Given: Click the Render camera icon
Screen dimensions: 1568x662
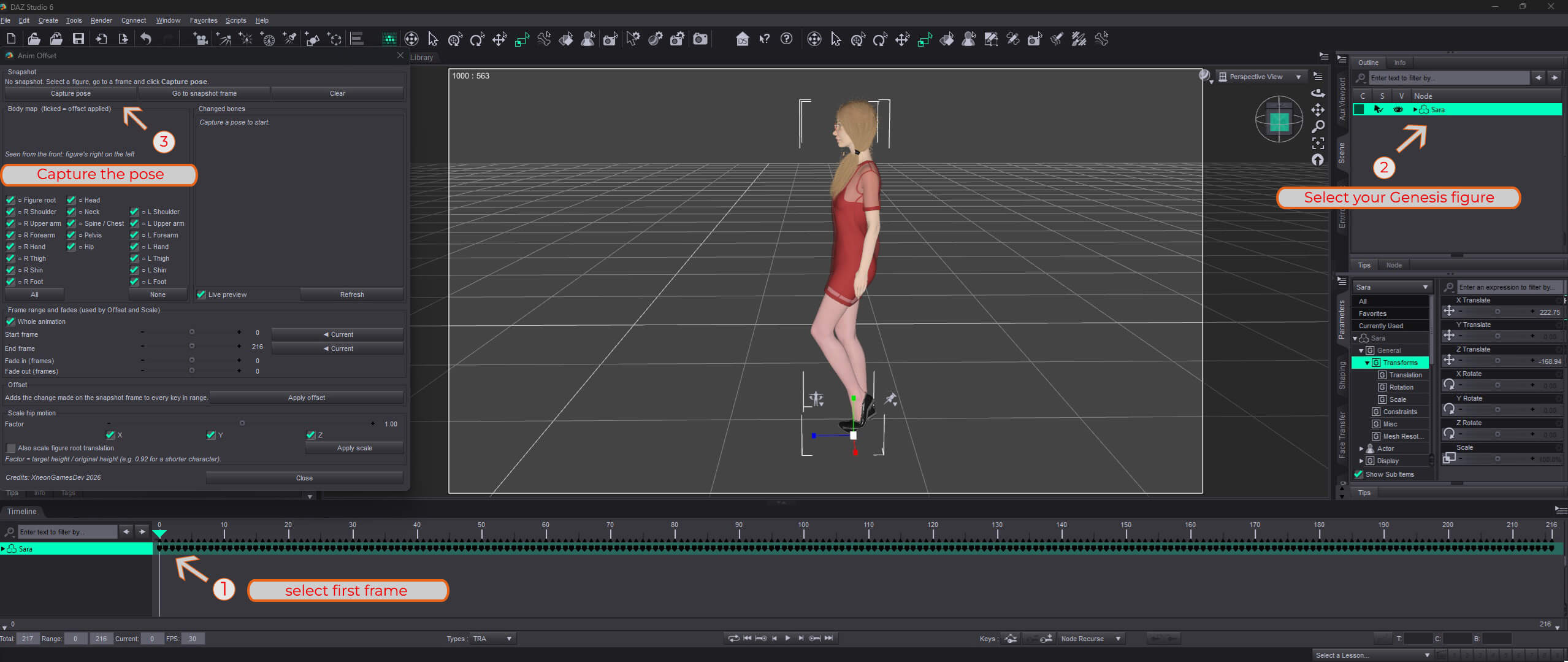Looking at the screenshot, I should click(700, 39).
